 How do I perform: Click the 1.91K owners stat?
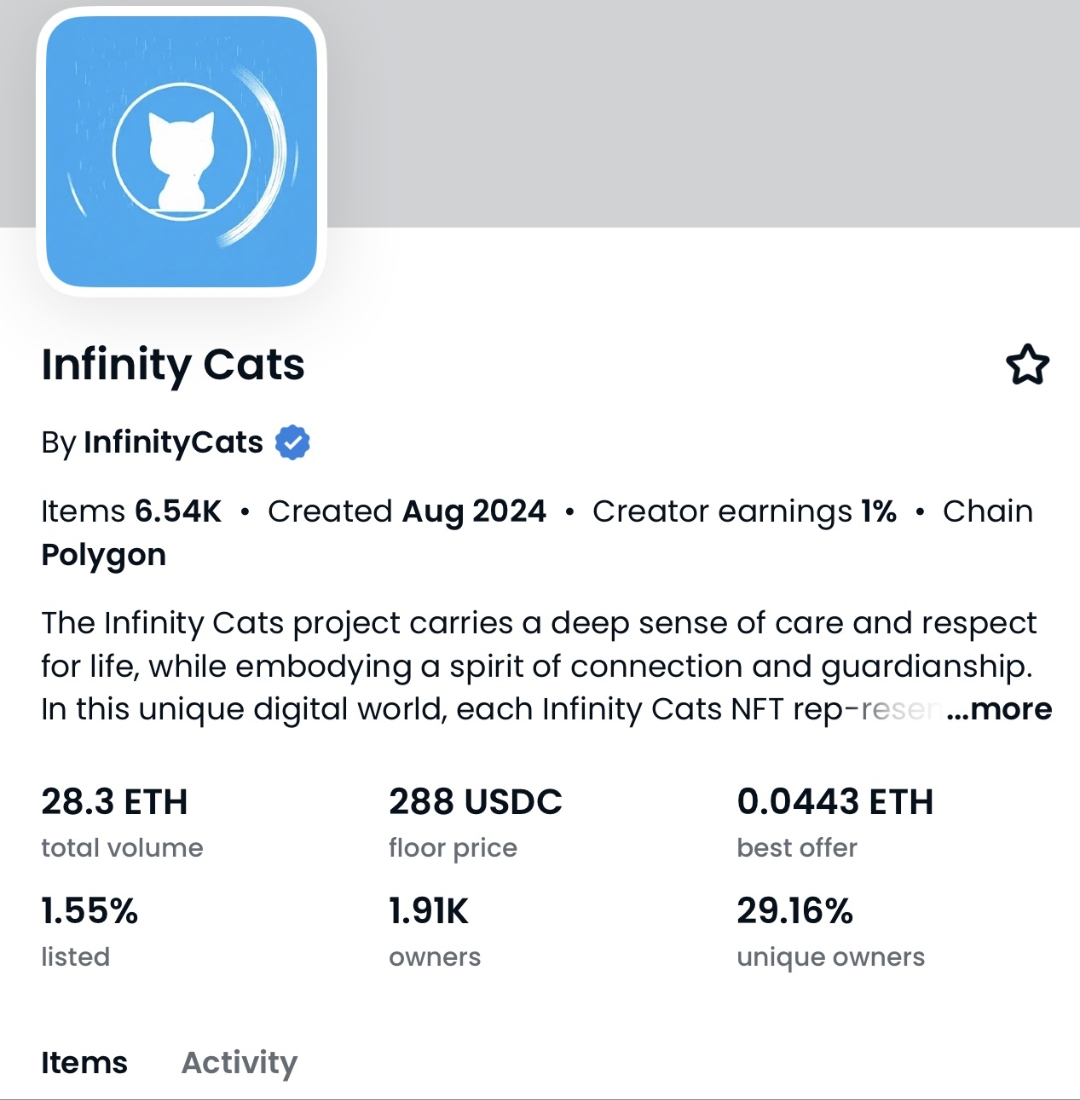(x=435, y=932)
